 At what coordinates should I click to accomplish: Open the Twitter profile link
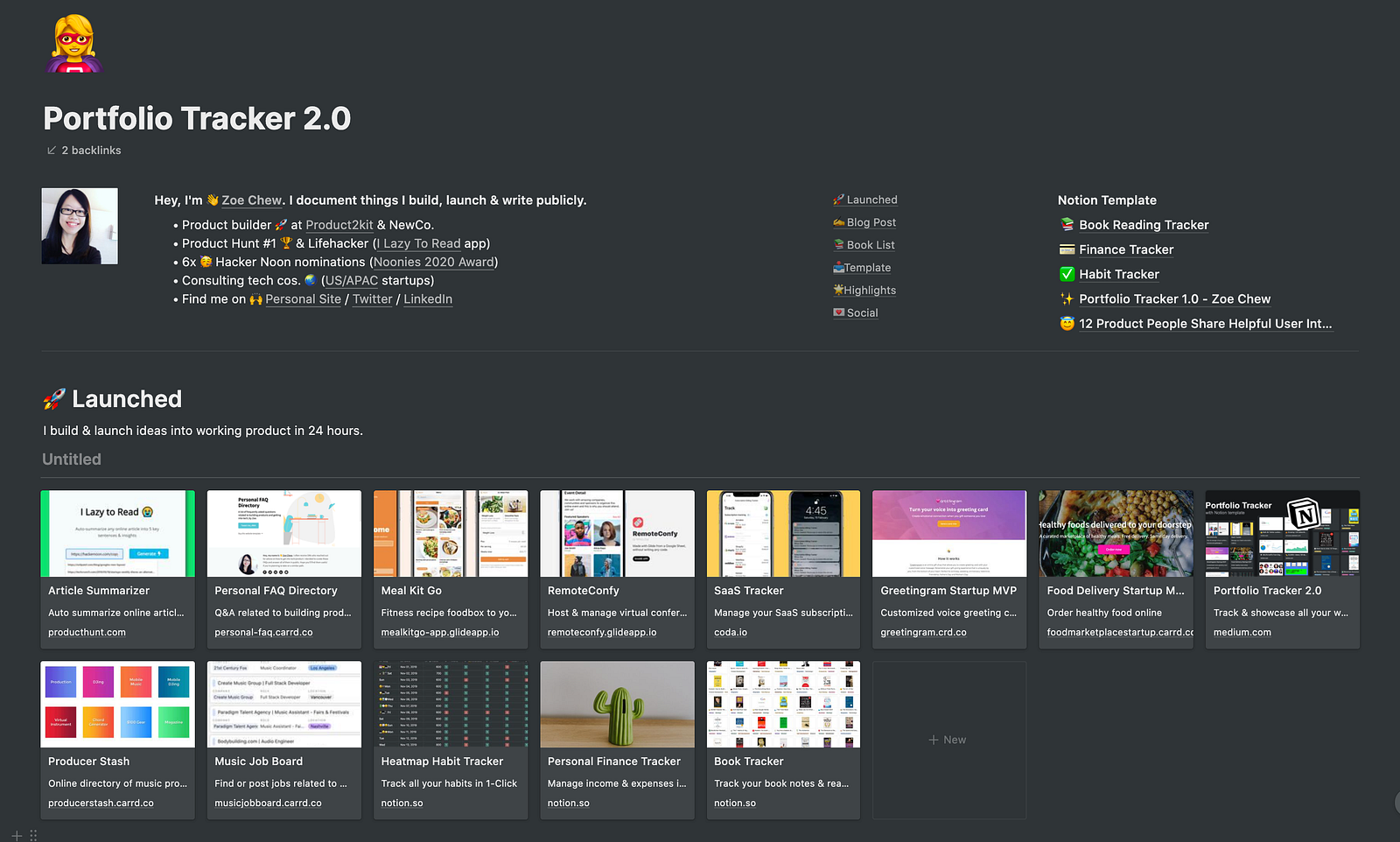(x=372, y=299)
